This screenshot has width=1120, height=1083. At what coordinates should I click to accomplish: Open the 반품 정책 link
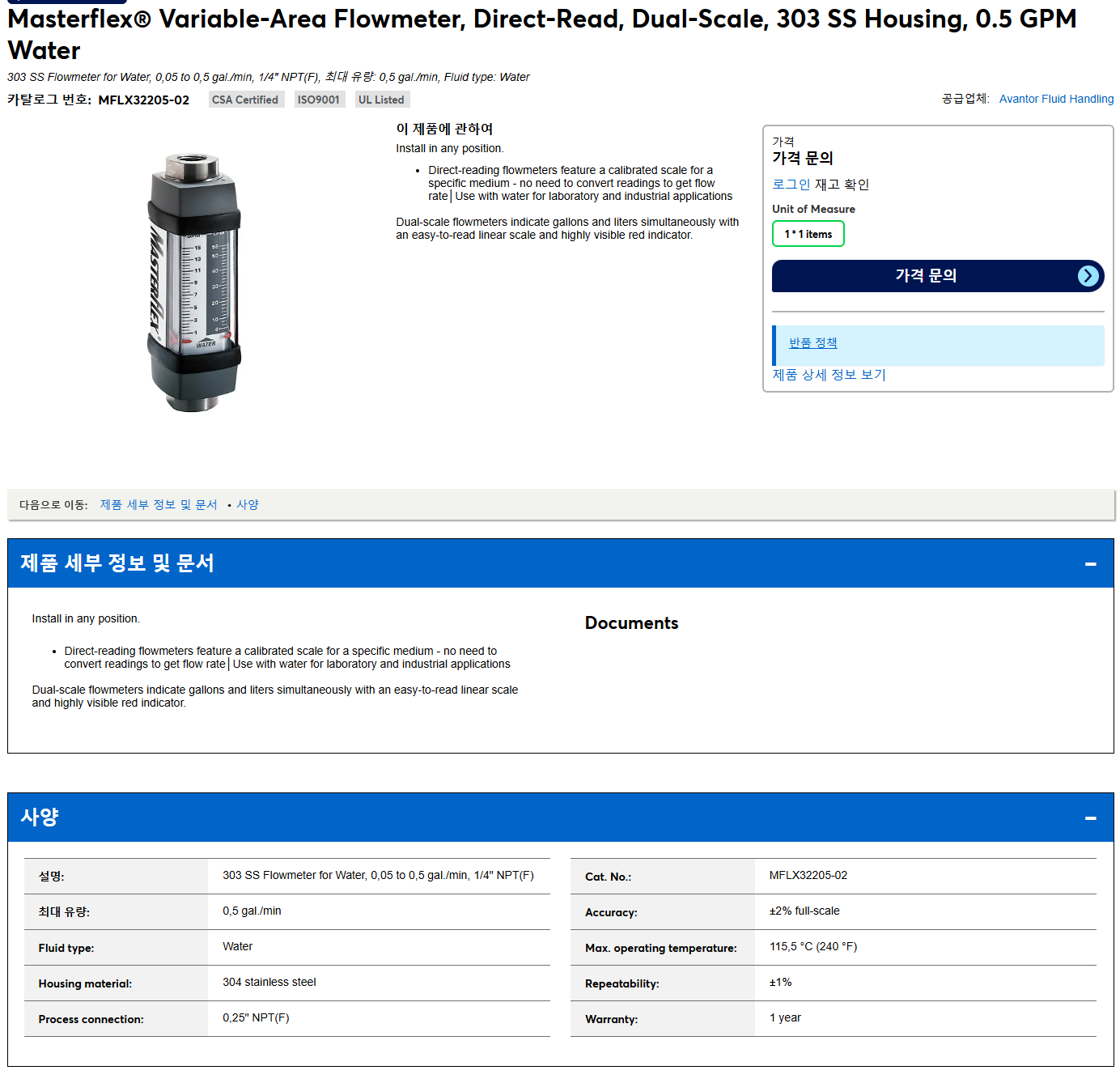tap(812, 343)
